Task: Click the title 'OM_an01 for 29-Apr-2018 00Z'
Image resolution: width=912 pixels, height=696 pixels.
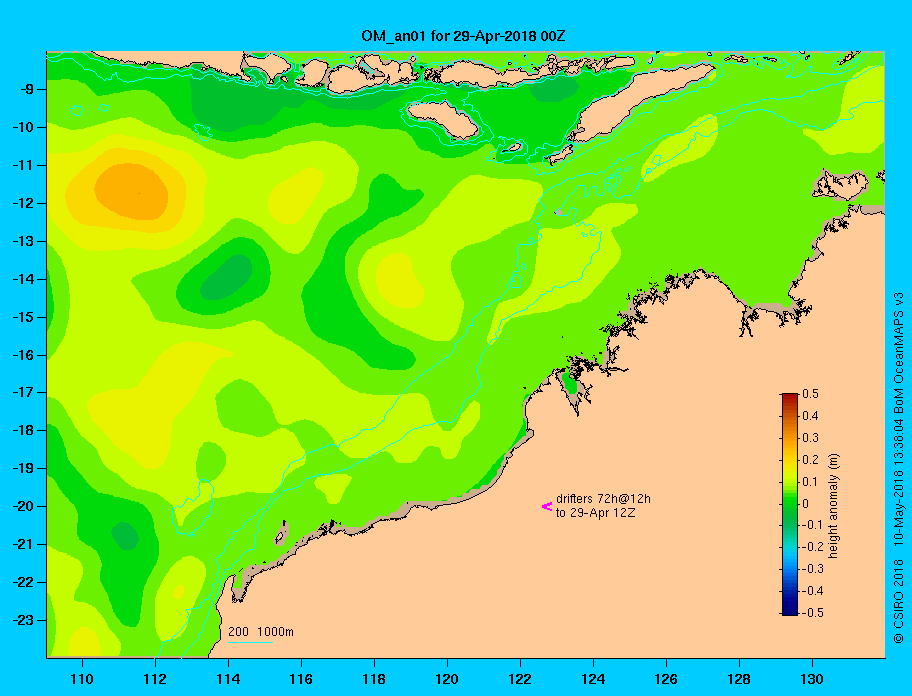Action: 463,36
